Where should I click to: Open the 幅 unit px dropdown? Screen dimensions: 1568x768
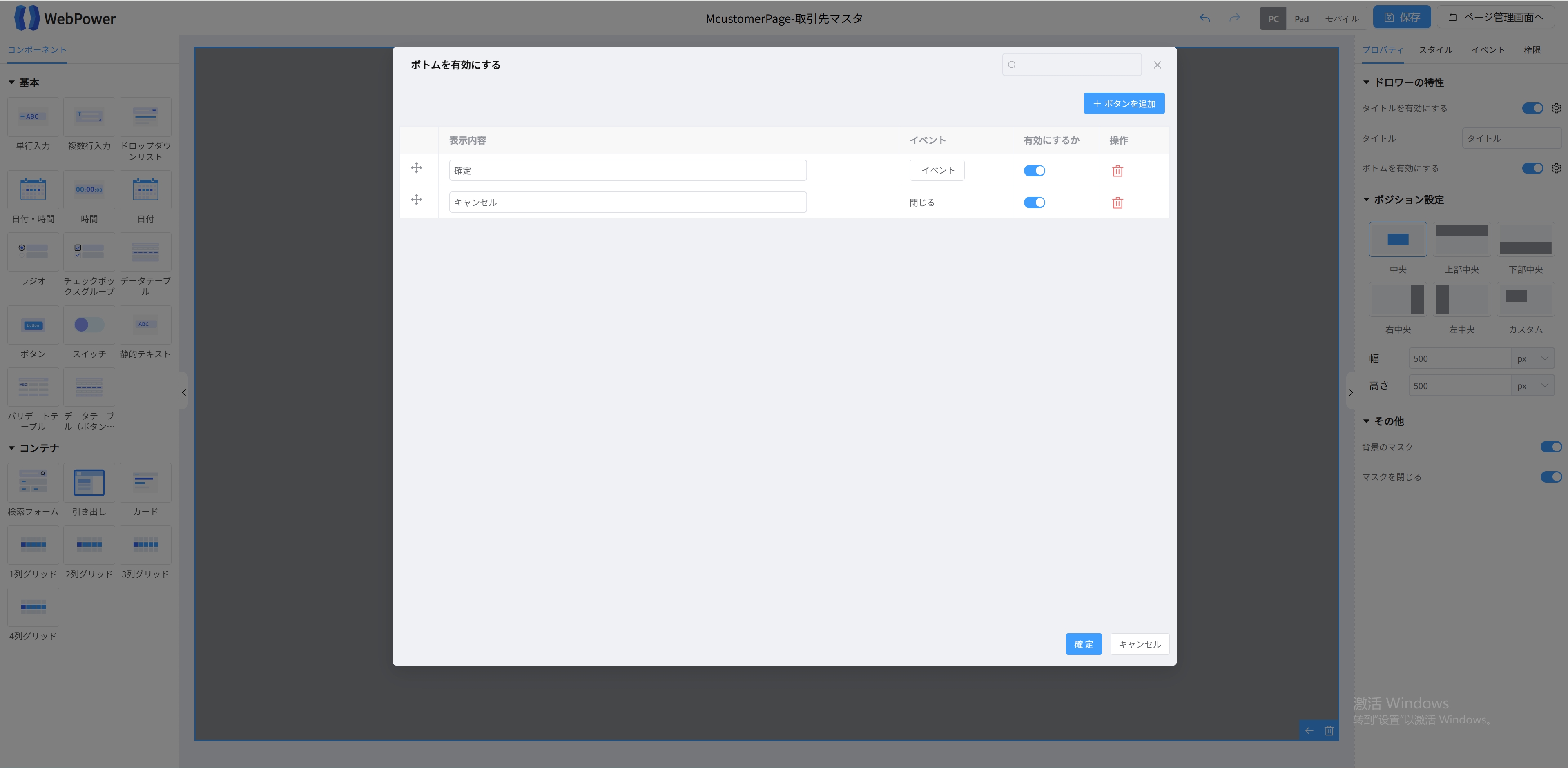pyautogui.click(x=1533, y=358)
